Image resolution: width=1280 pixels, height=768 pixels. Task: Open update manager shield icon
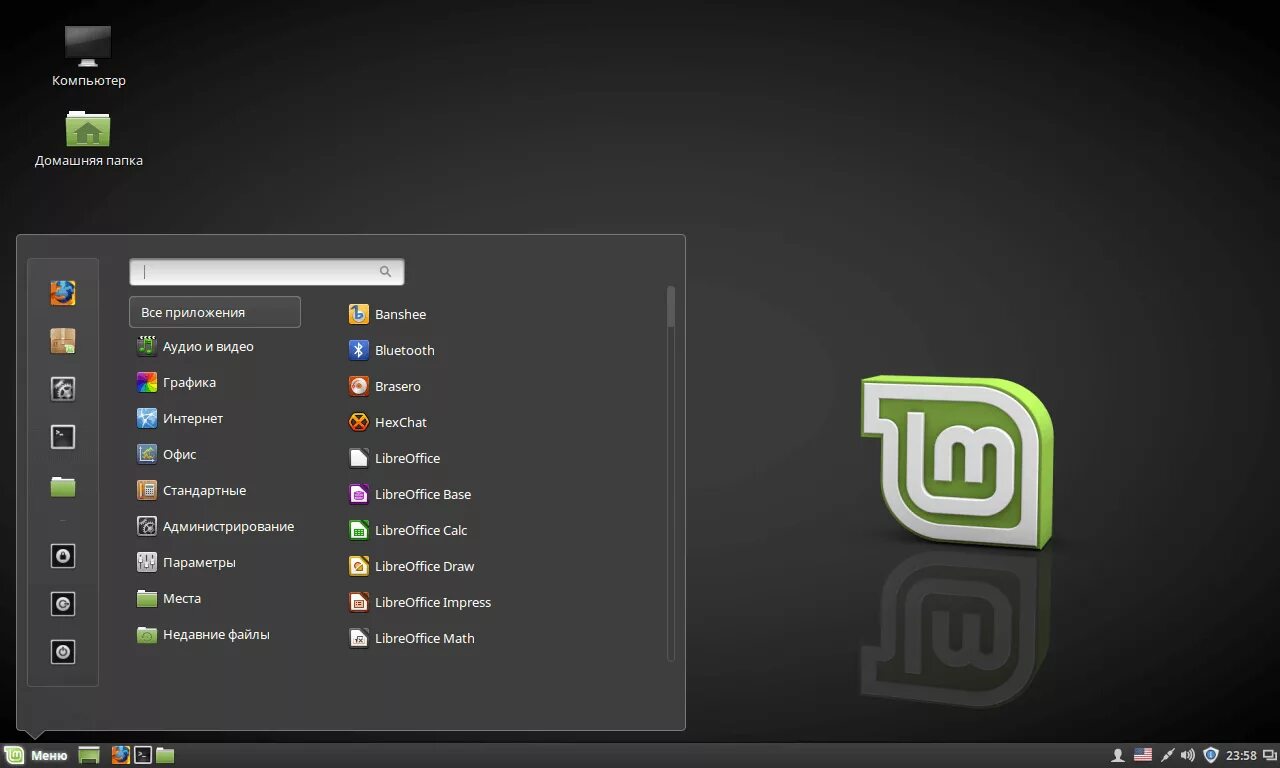pos(1211,755)
